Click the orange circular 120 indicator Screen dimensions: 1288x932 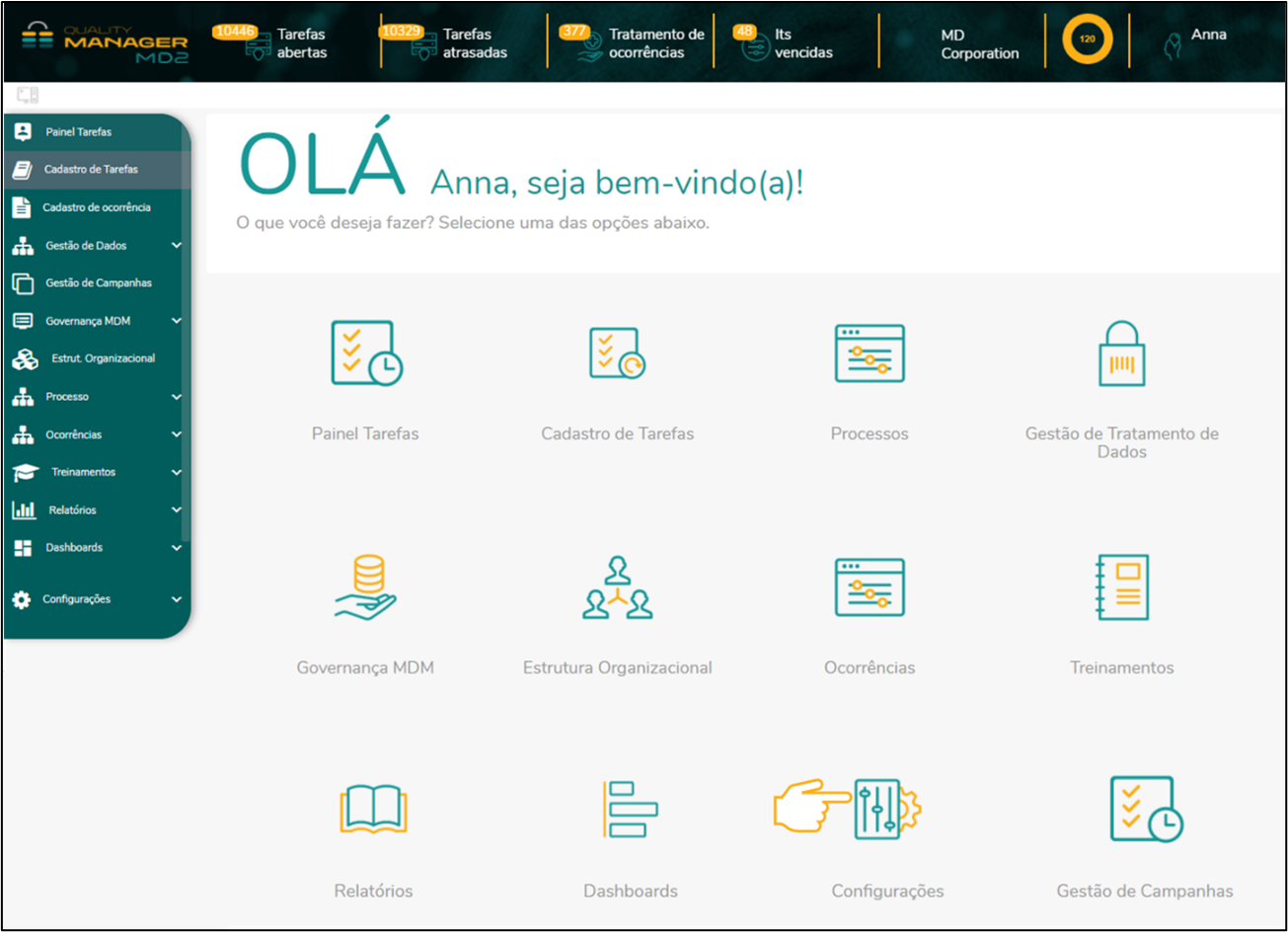(x=1087, y=39)
